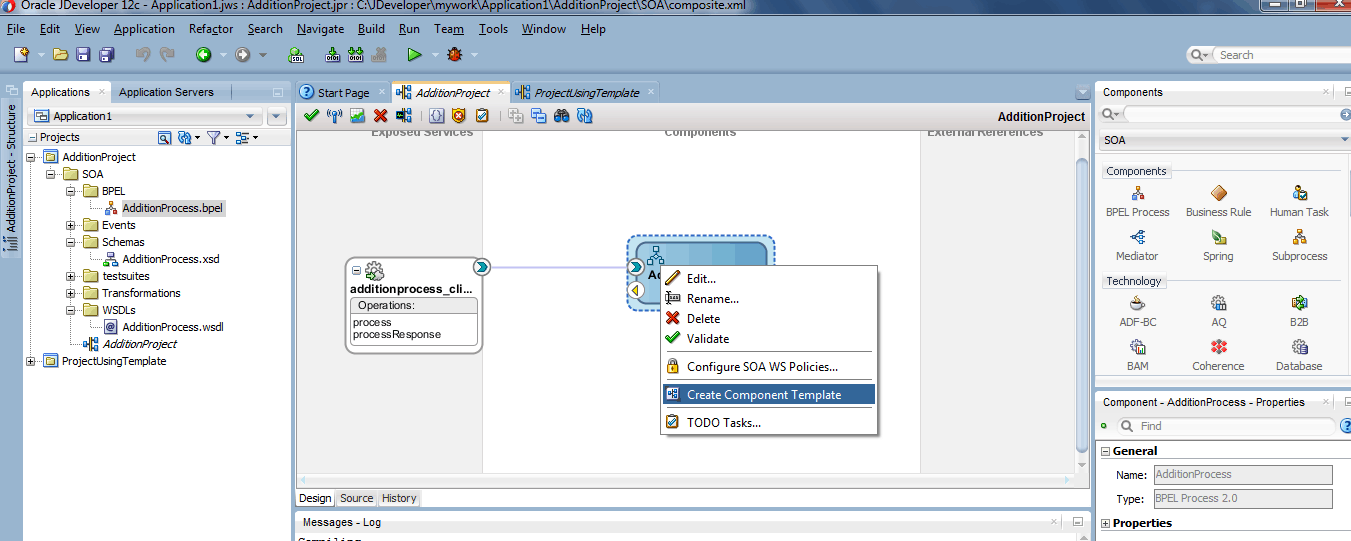Choose Edit... from the context menu
Viewport: 1351px width, 541px height.
pos(768,279)
